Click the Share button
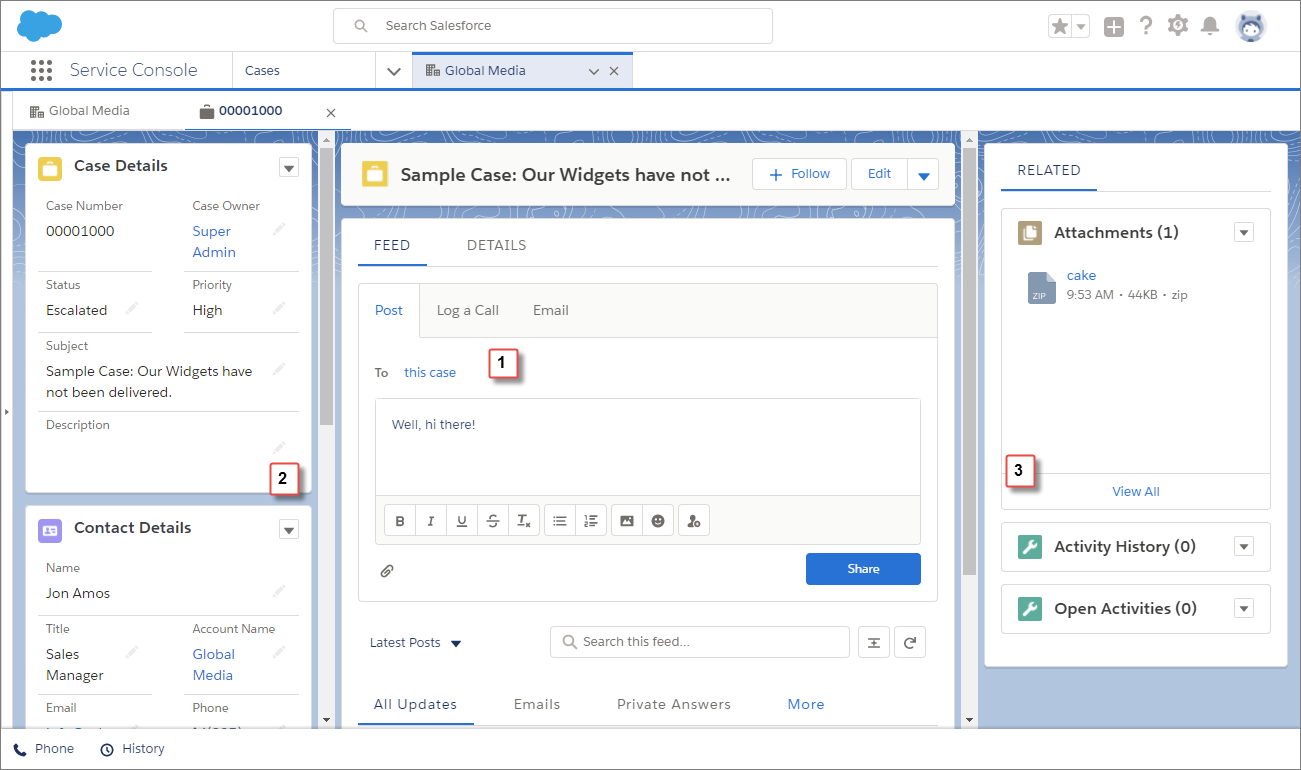 point(863,569)
